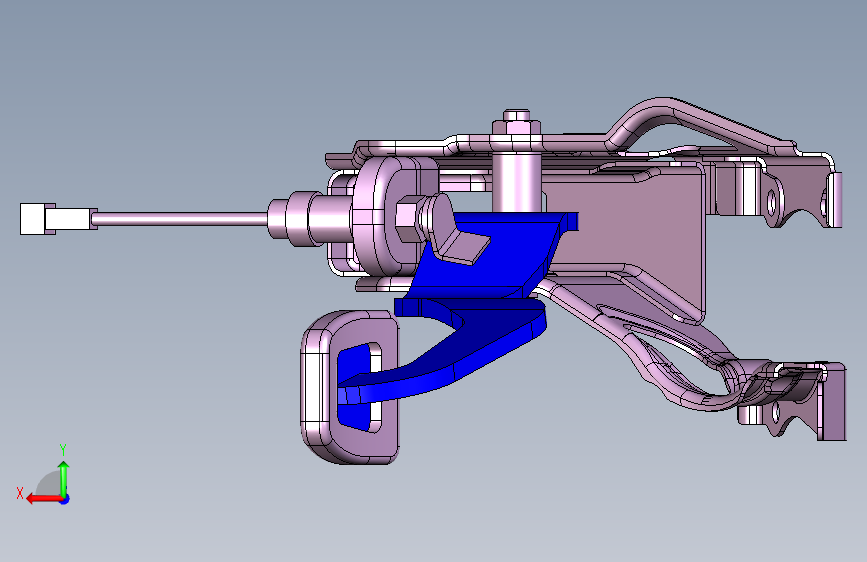Select the vertical cylindrical pivot shaft
Image resolution: width=867 pixels, height=562 pixels.
515,181
